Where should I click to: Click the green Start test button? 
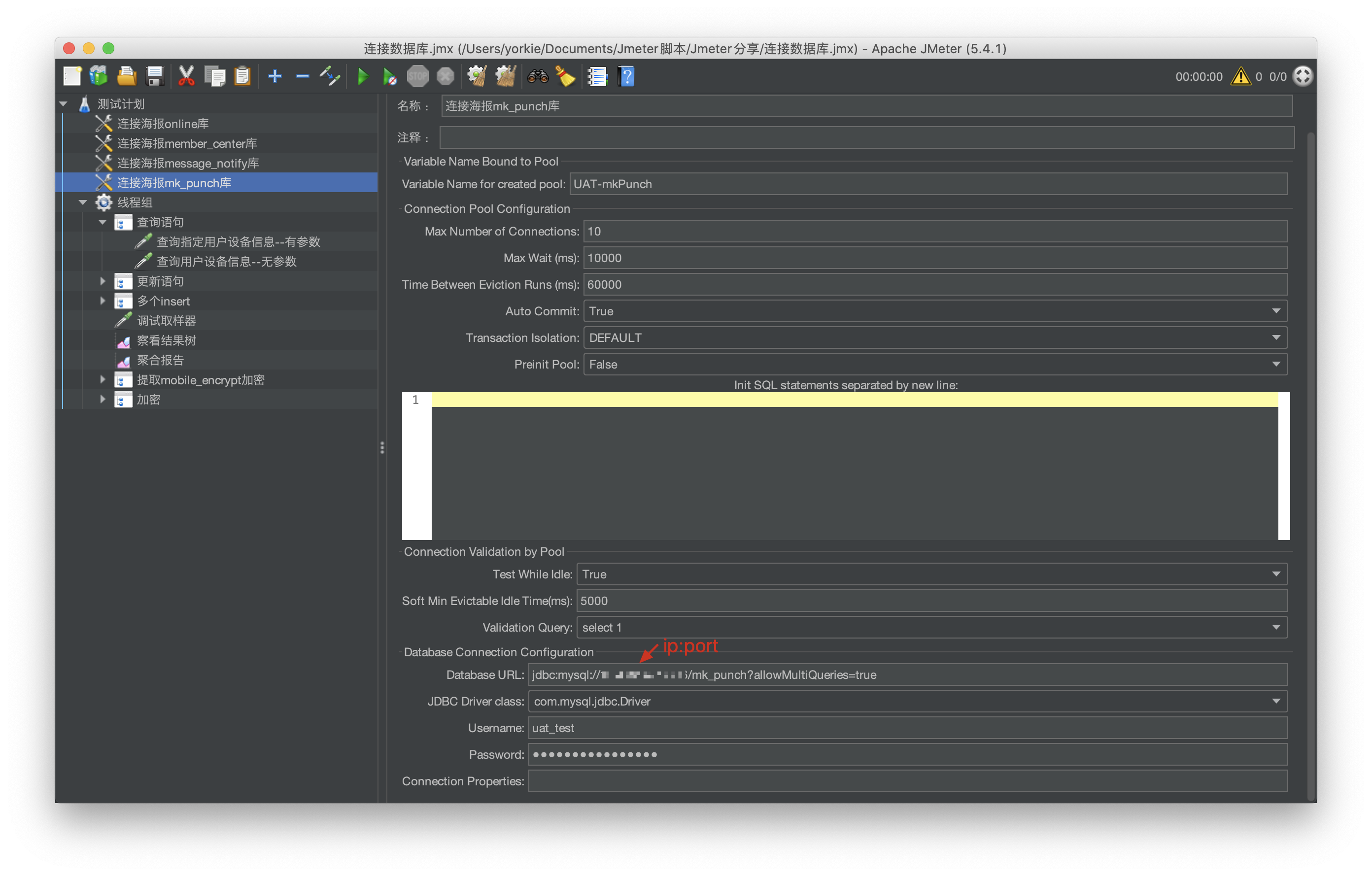362,76
